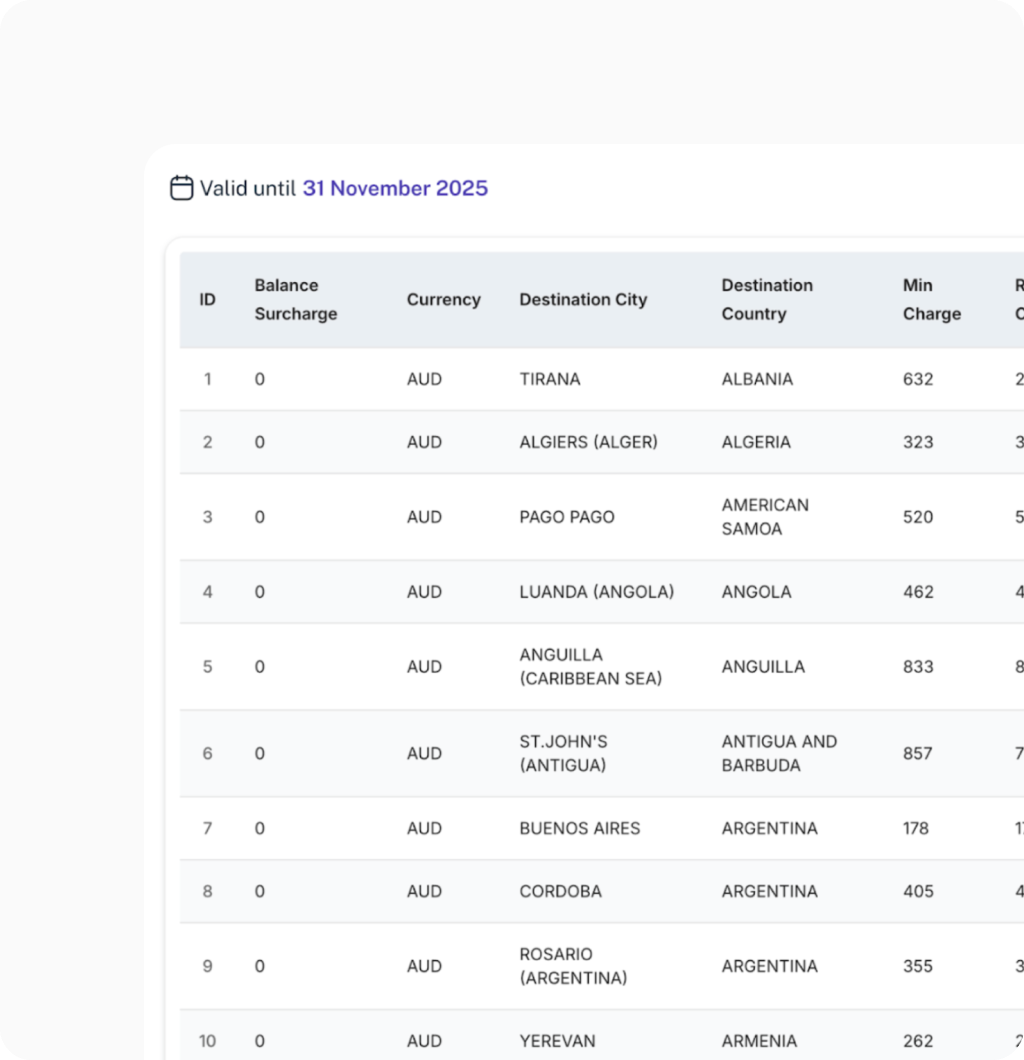Select the TIRANA destination city cell
The height and width of the screenshot is (1060, 1024).
pyautogui.click(x=550, y=379)
